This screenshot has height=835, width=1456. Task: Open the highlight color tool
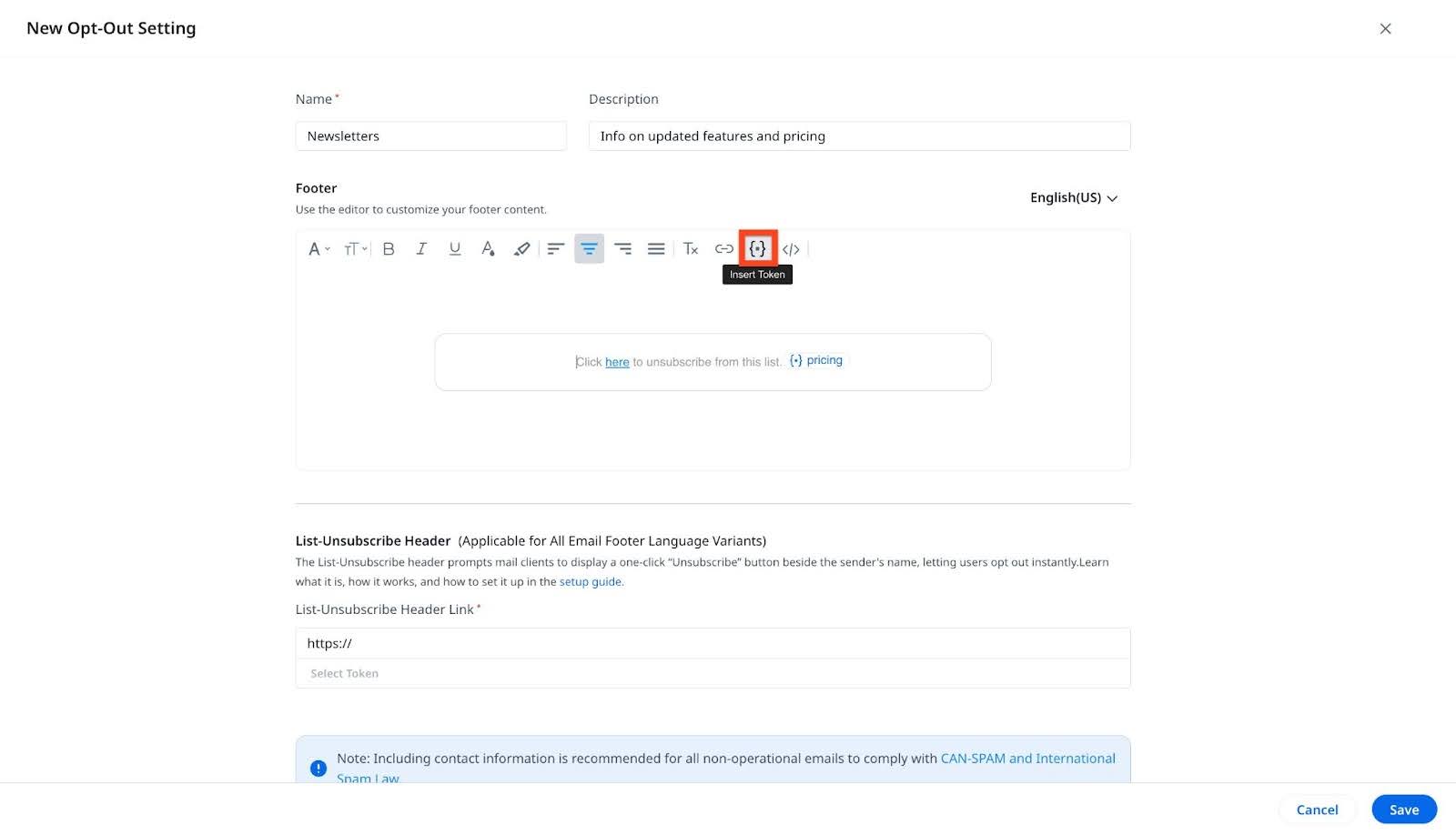point(521,249)
